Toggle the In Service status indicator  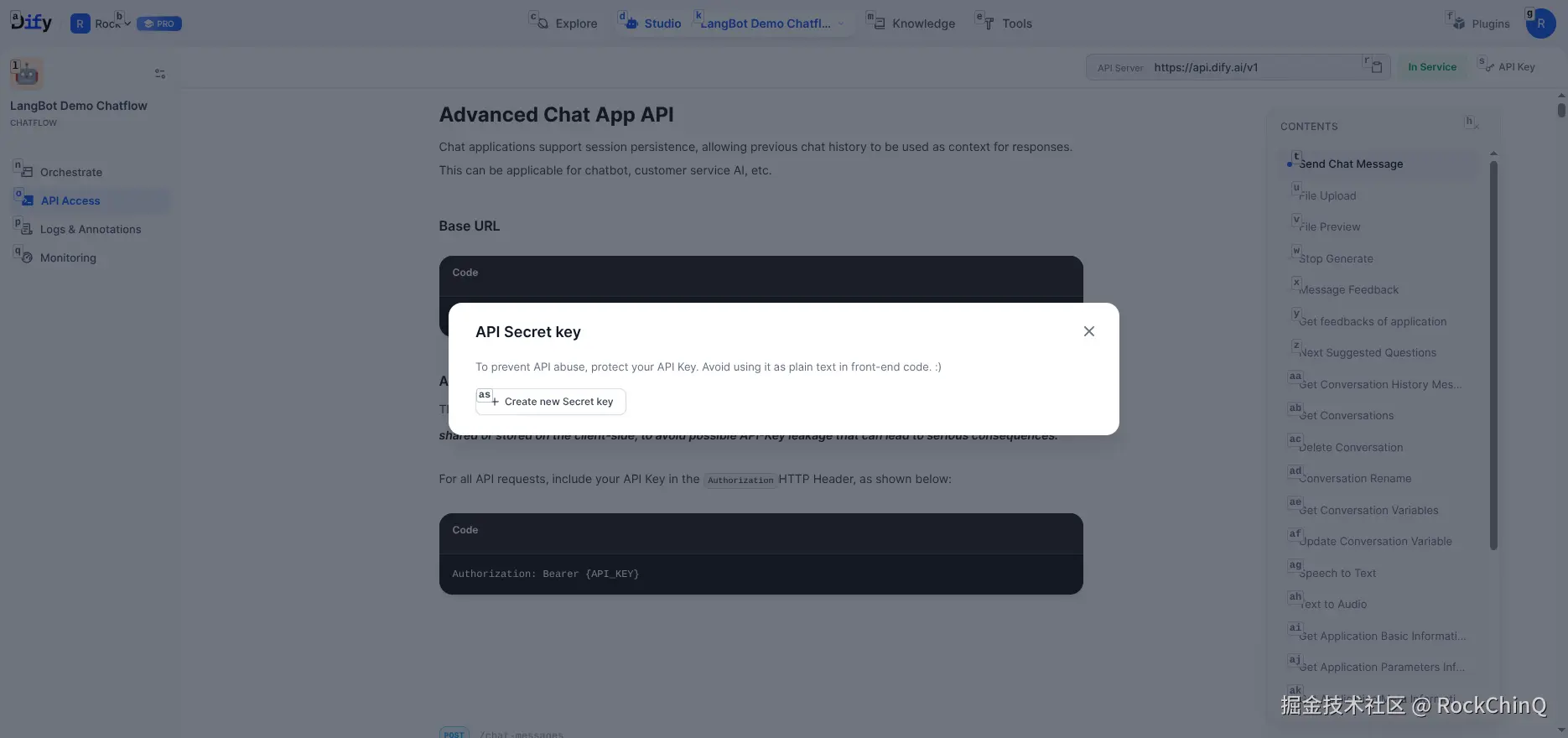pyautogui.click(x=1431, y=67)
